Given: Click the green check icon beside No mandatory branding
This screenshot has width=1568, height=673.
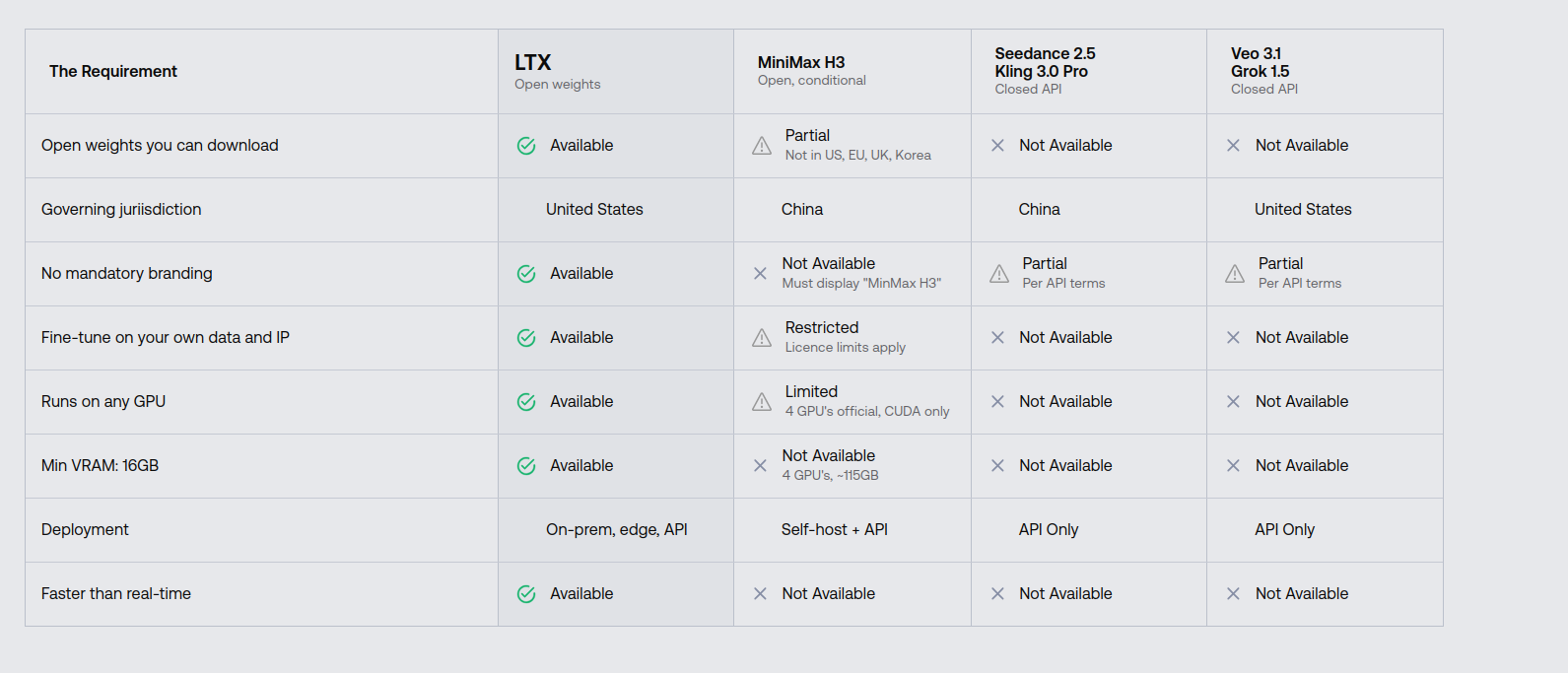Looking at the screenshot, I should coord(526,274).
